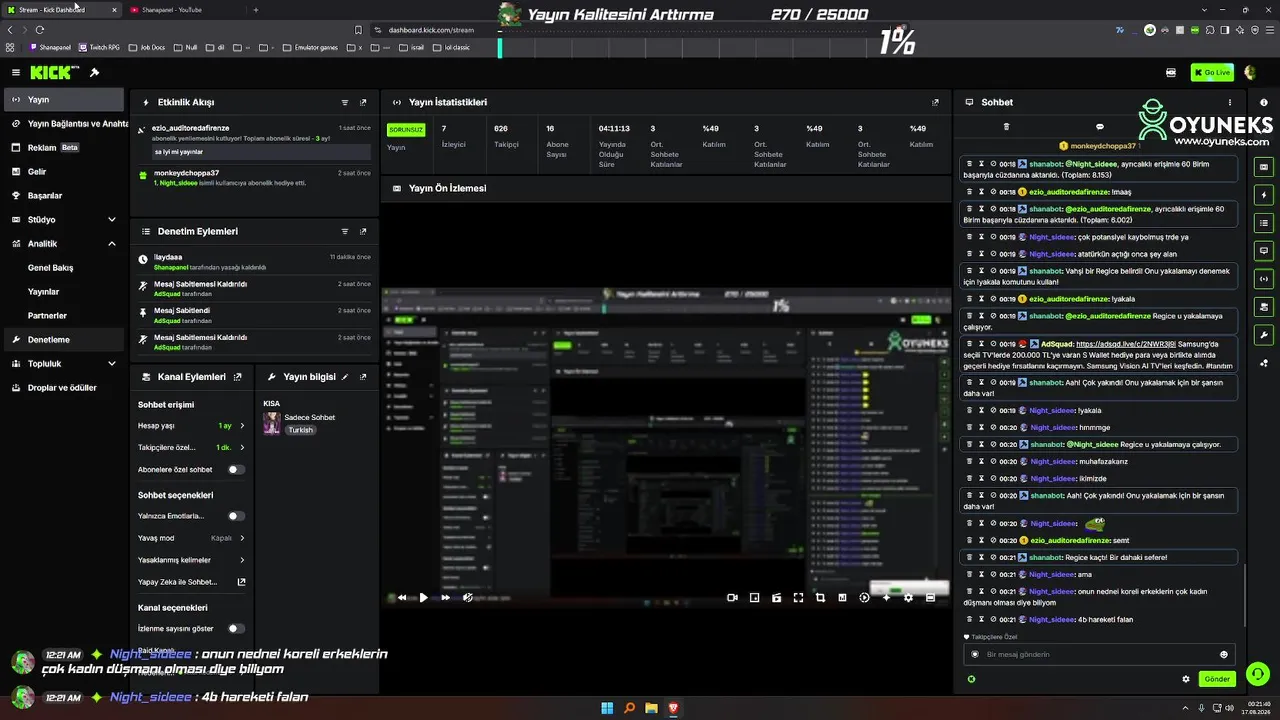The height and width of the screenshot is (720, 1280).
Task: Open Yayın Bağlantısı ve Anahtarı sidebar item
Action: [x=66, y=124]
